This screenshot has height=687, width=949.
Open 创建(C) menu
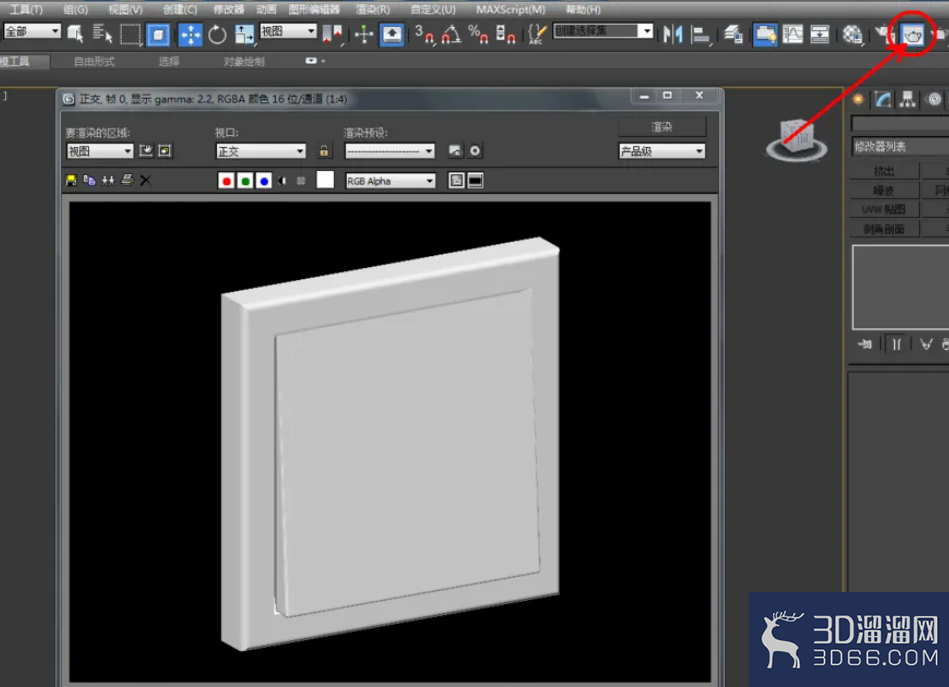click(x=180, y=10)
